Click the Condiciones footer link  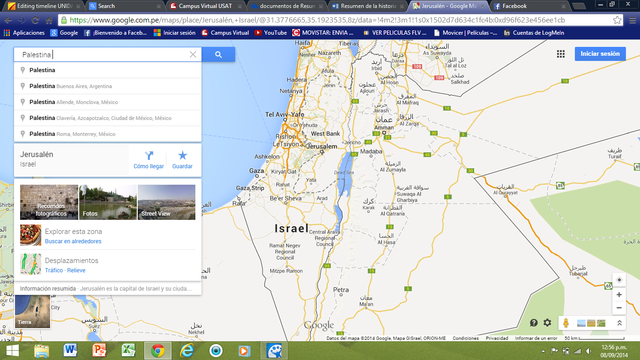465,338
